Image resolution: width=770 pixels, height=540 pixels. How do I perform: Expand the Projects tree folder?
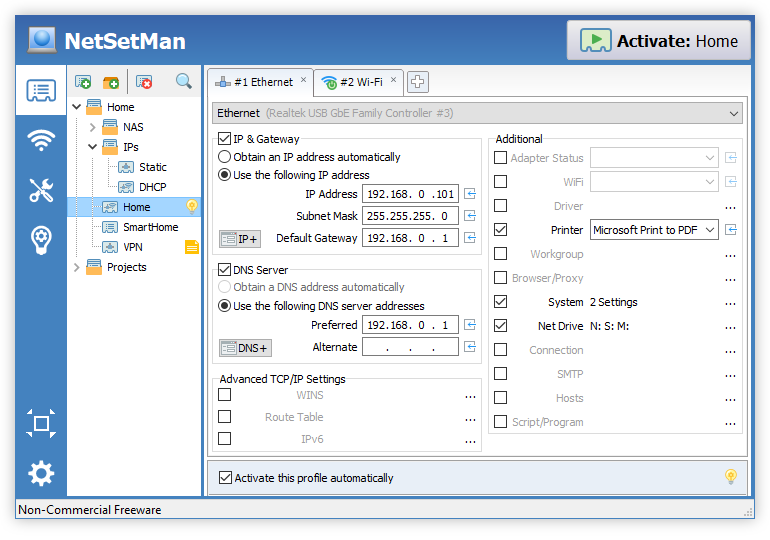tap(77, 267)
